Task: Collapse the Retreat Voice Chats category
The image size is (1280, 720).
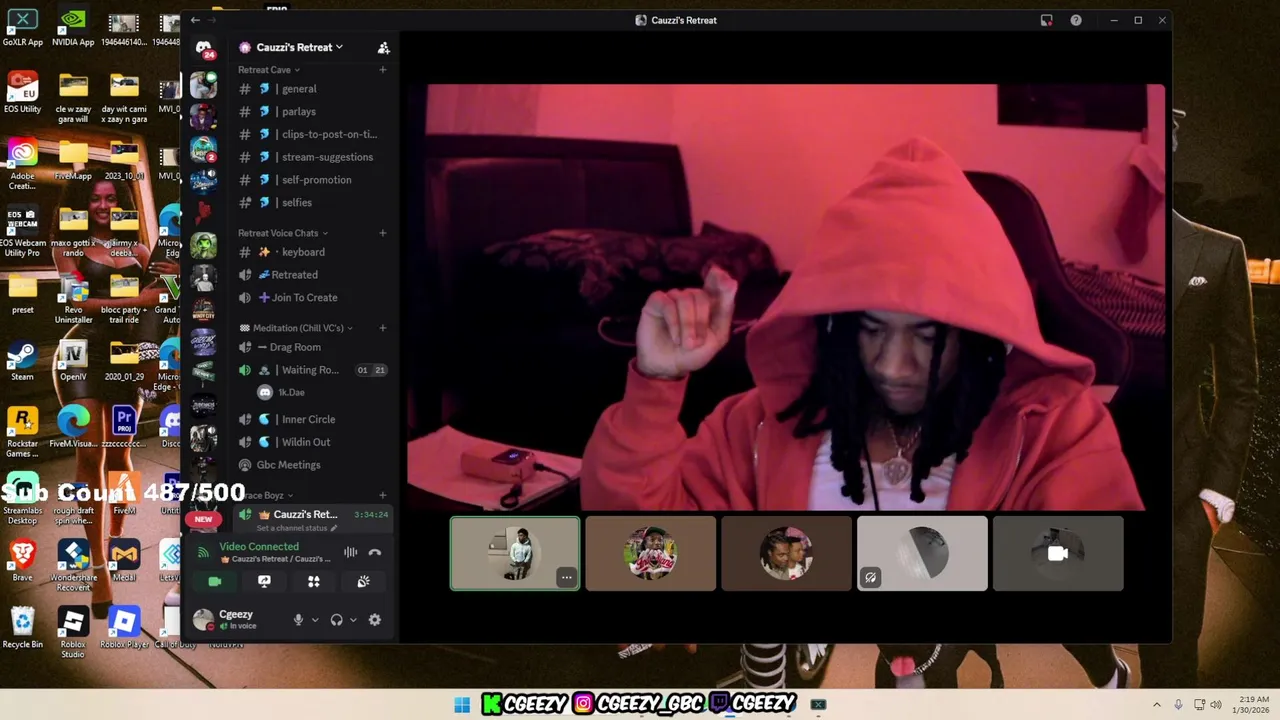Action: pos(282,233)
